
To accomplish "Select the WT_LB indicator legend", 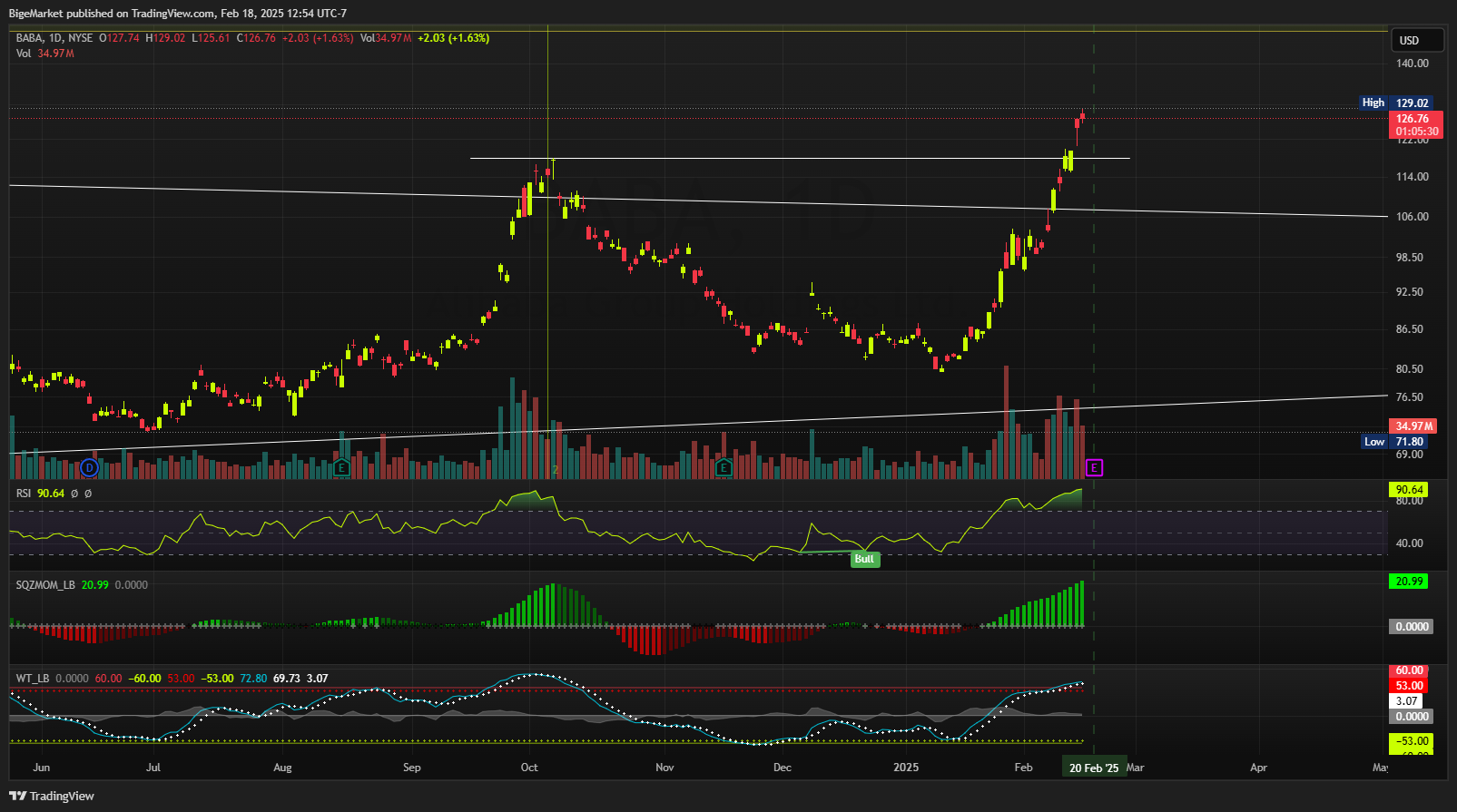I will 34,679.
